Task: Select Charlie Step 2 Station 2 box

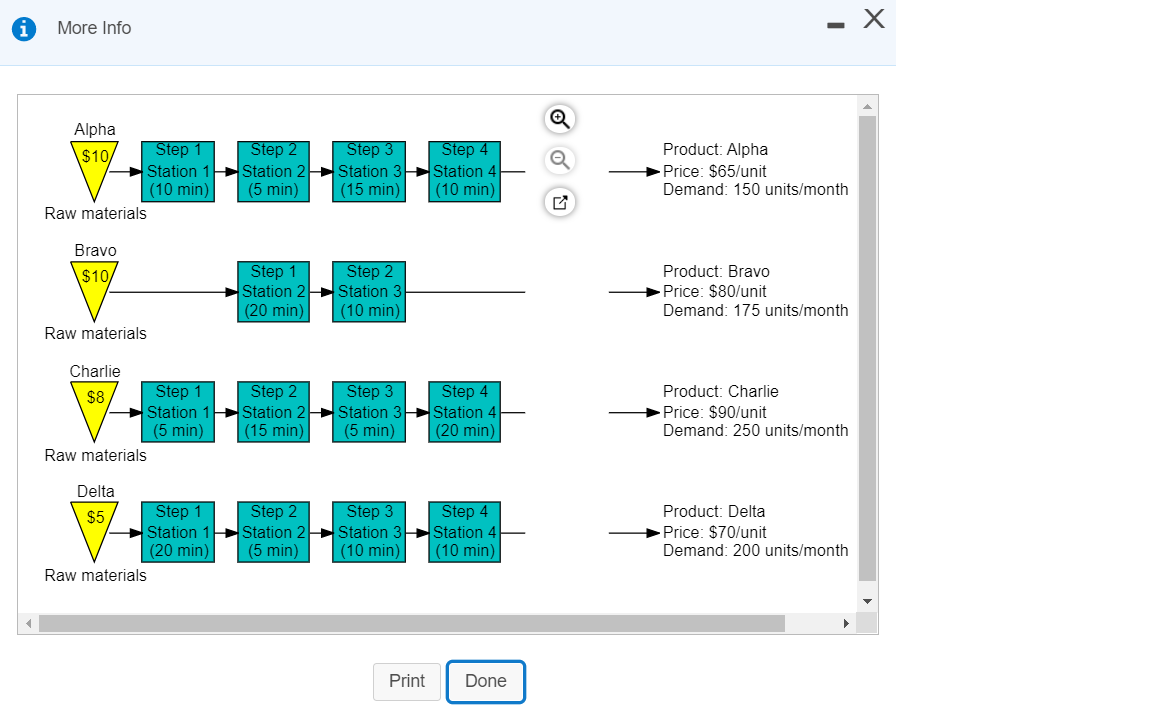Action: 273,412
